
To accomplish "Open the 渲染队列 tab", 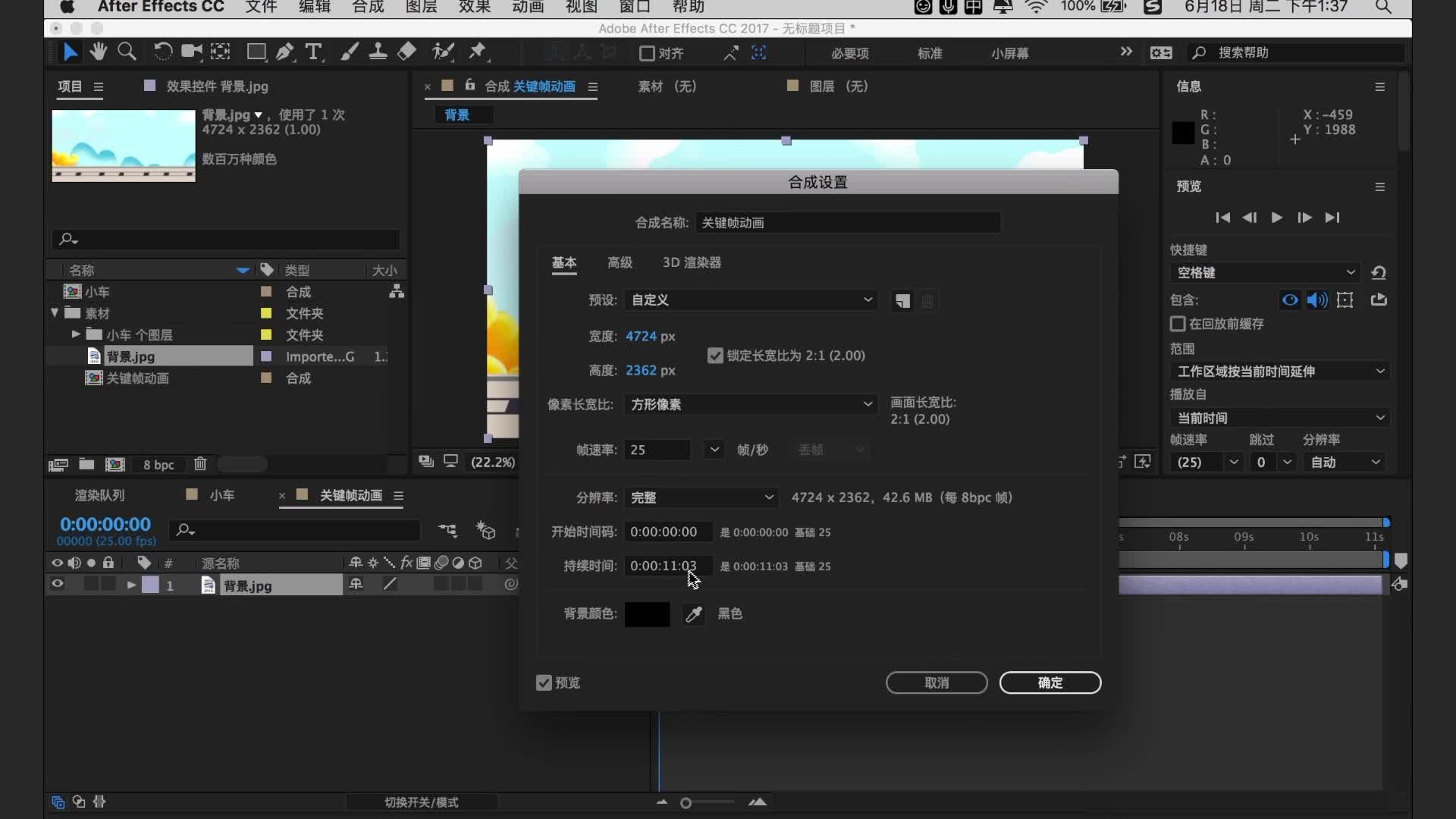I will point(99,495).
